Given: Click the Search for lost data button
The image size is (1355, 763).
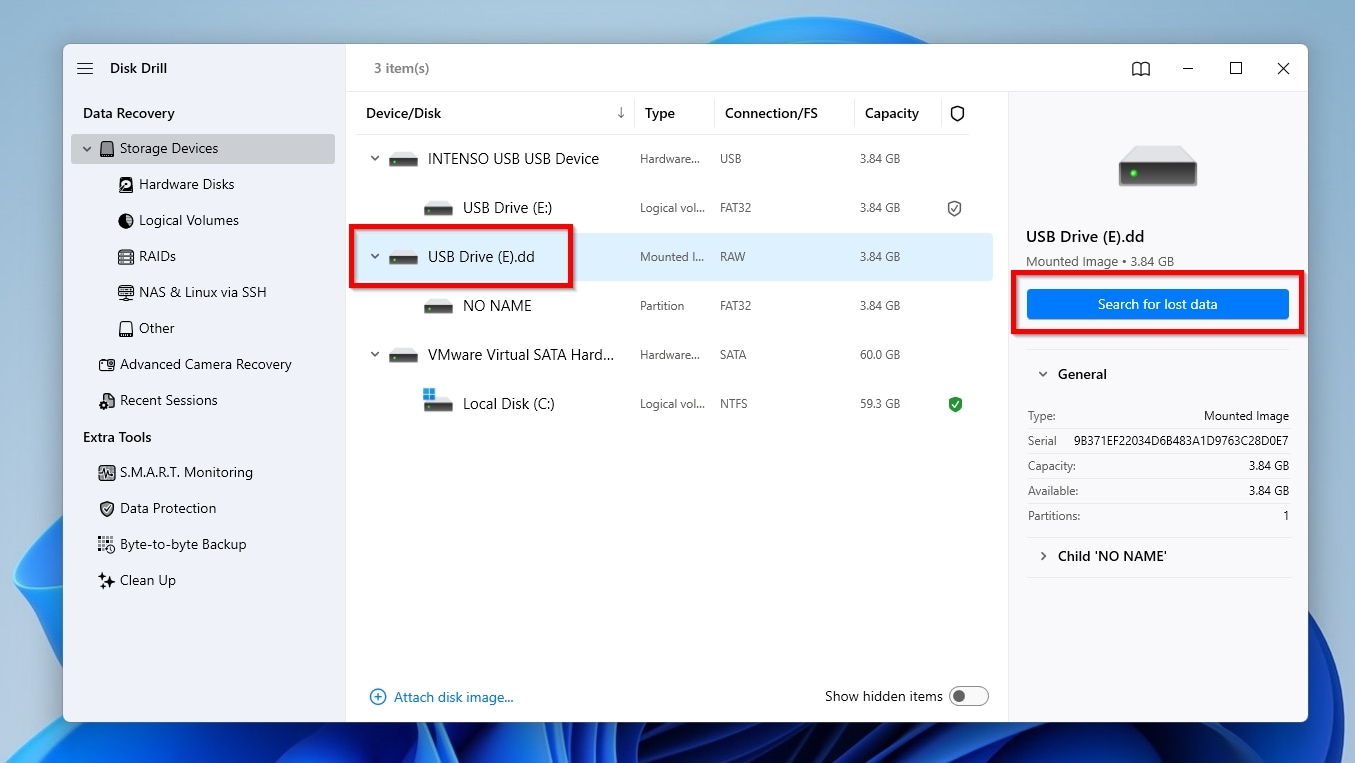Looking at the screenshot, I should pyautogui.click(x=1157, y=304).
